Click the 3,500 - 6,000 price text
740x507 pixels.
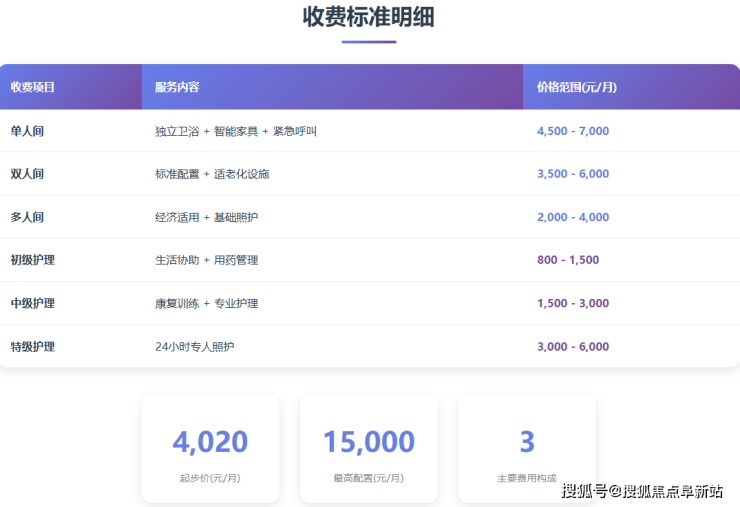click(x=572, y=174)
